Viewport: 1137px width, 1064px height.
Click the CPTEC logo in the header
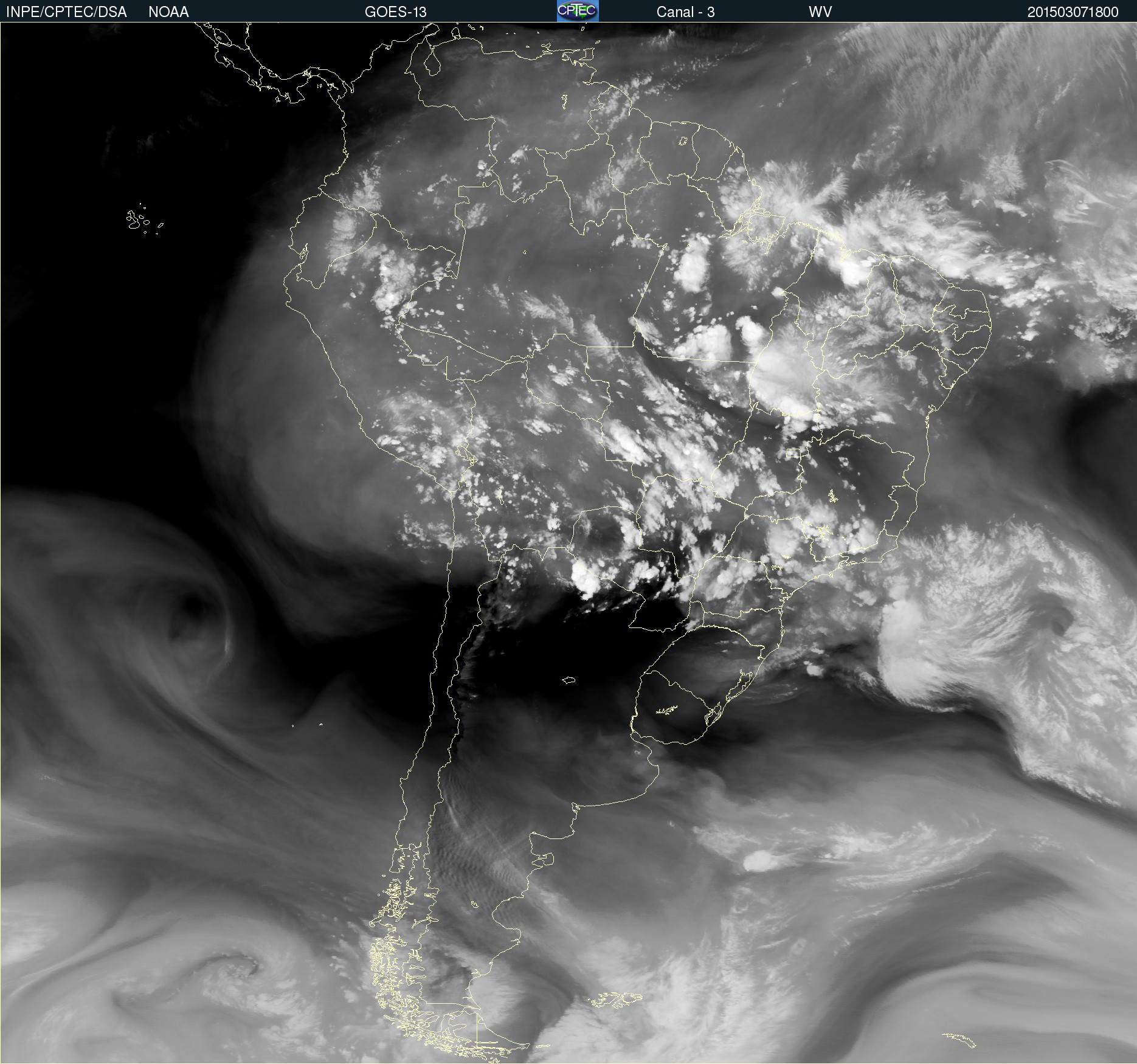tap(578, 11)
